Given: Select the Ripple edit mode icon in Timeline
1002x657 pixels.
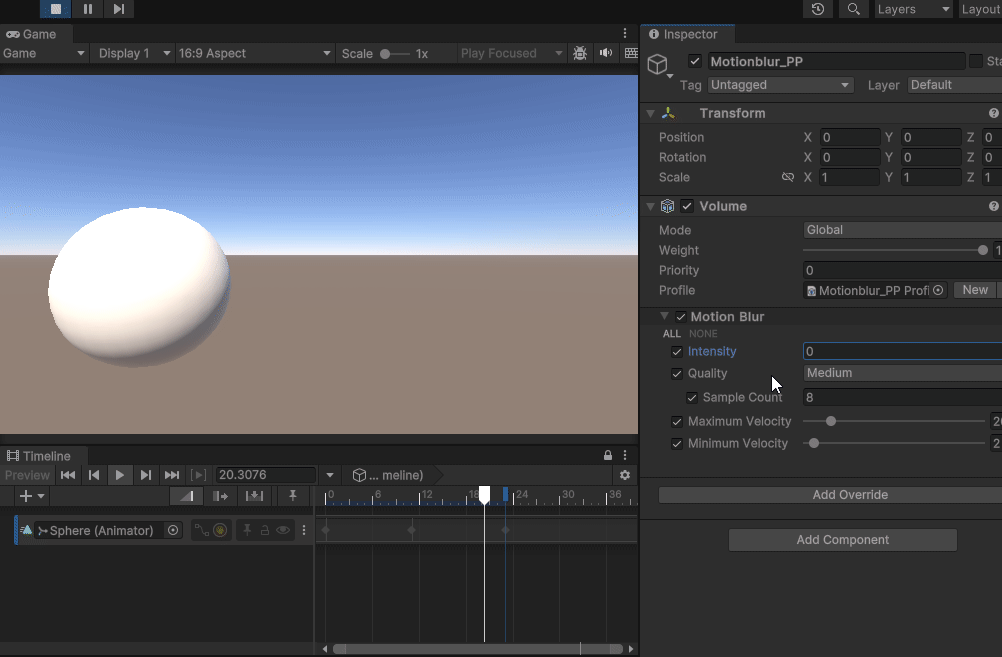Looking at the screenshot, I should click(x=220, y=495).
